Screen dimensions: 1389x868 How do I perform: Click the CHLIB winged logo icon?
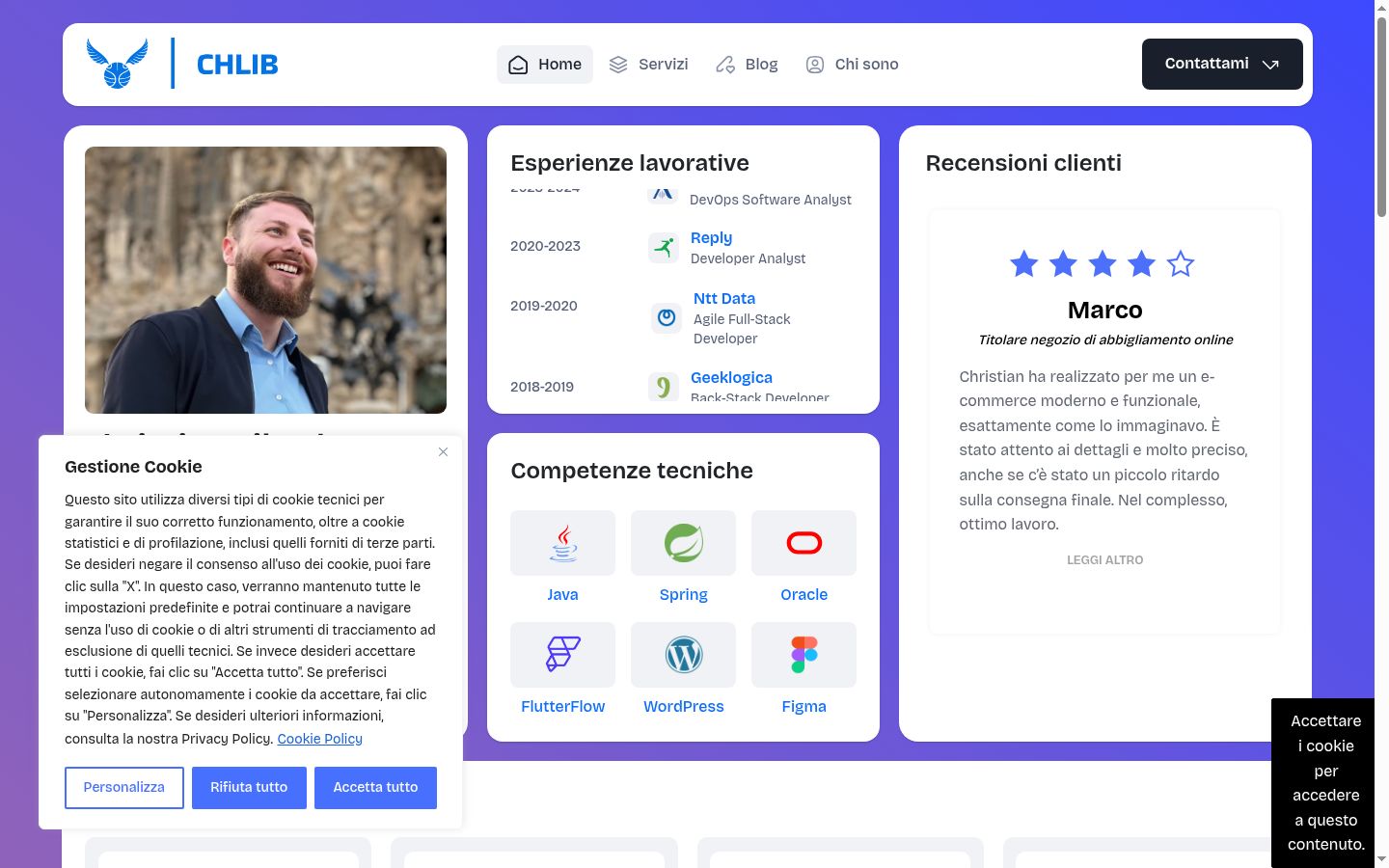[117, 64]
